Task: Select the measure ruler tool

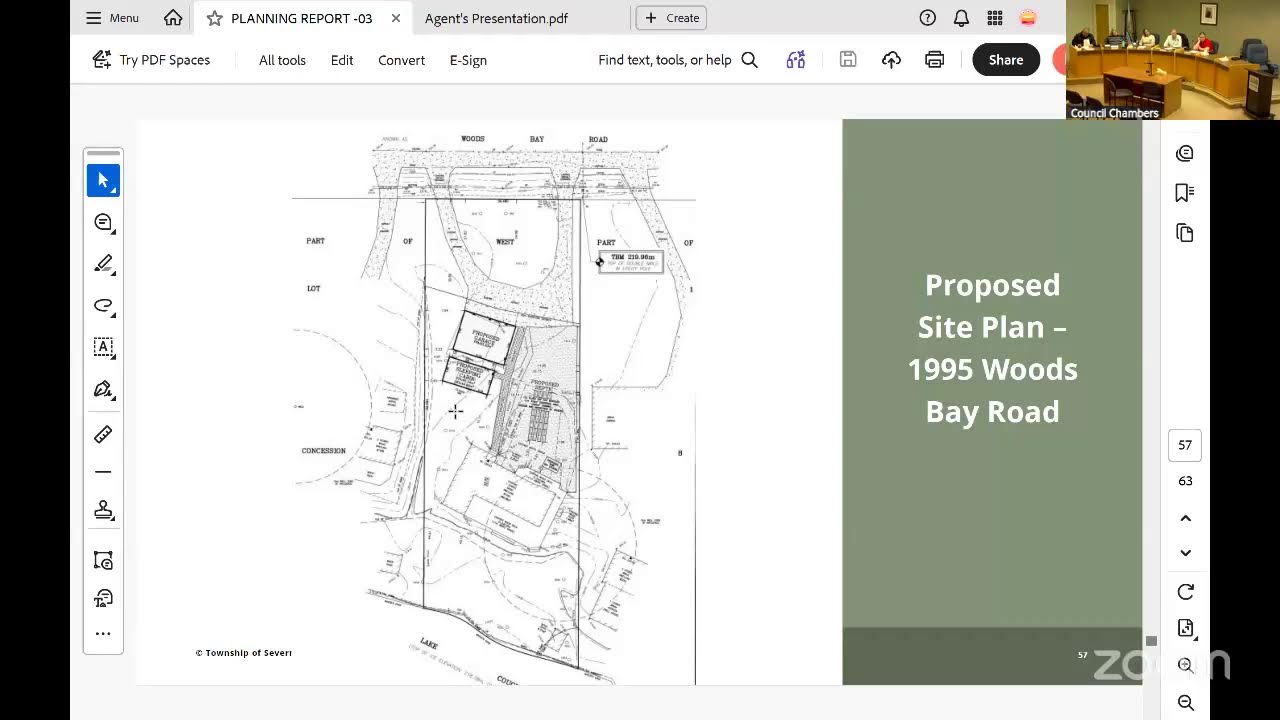Action: click(103, 434)
